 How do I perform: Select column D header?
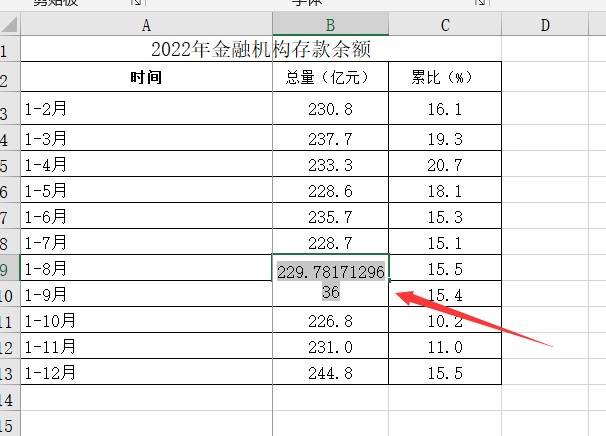[545, 24]
